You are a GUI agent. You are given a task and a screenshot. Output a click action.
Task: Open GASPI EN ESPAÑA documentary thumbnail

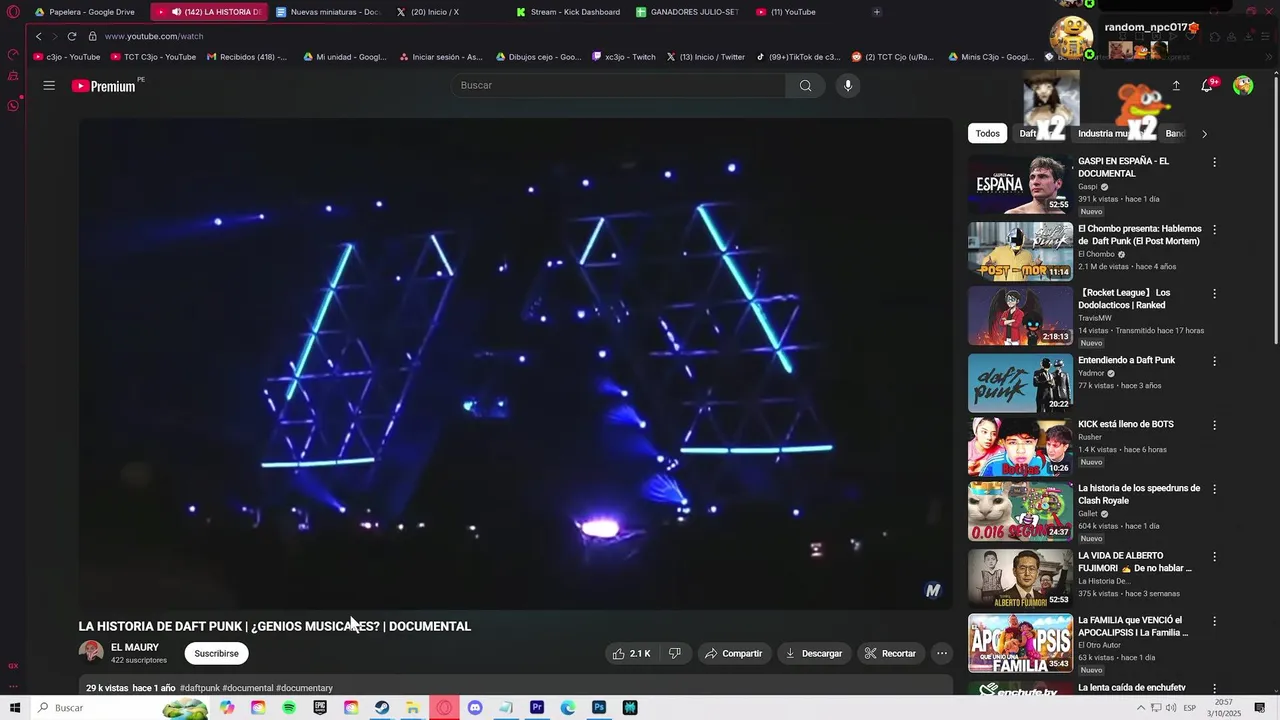(x=1020, y=183)
